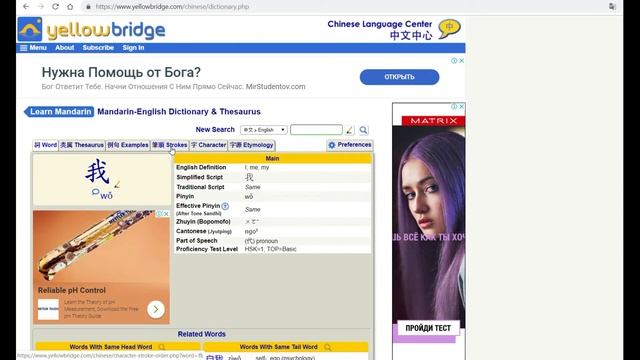The height and width of the screenshot is (360, 640).
Task: Close the Reliable pH Control ad
Action: point(166,214)
